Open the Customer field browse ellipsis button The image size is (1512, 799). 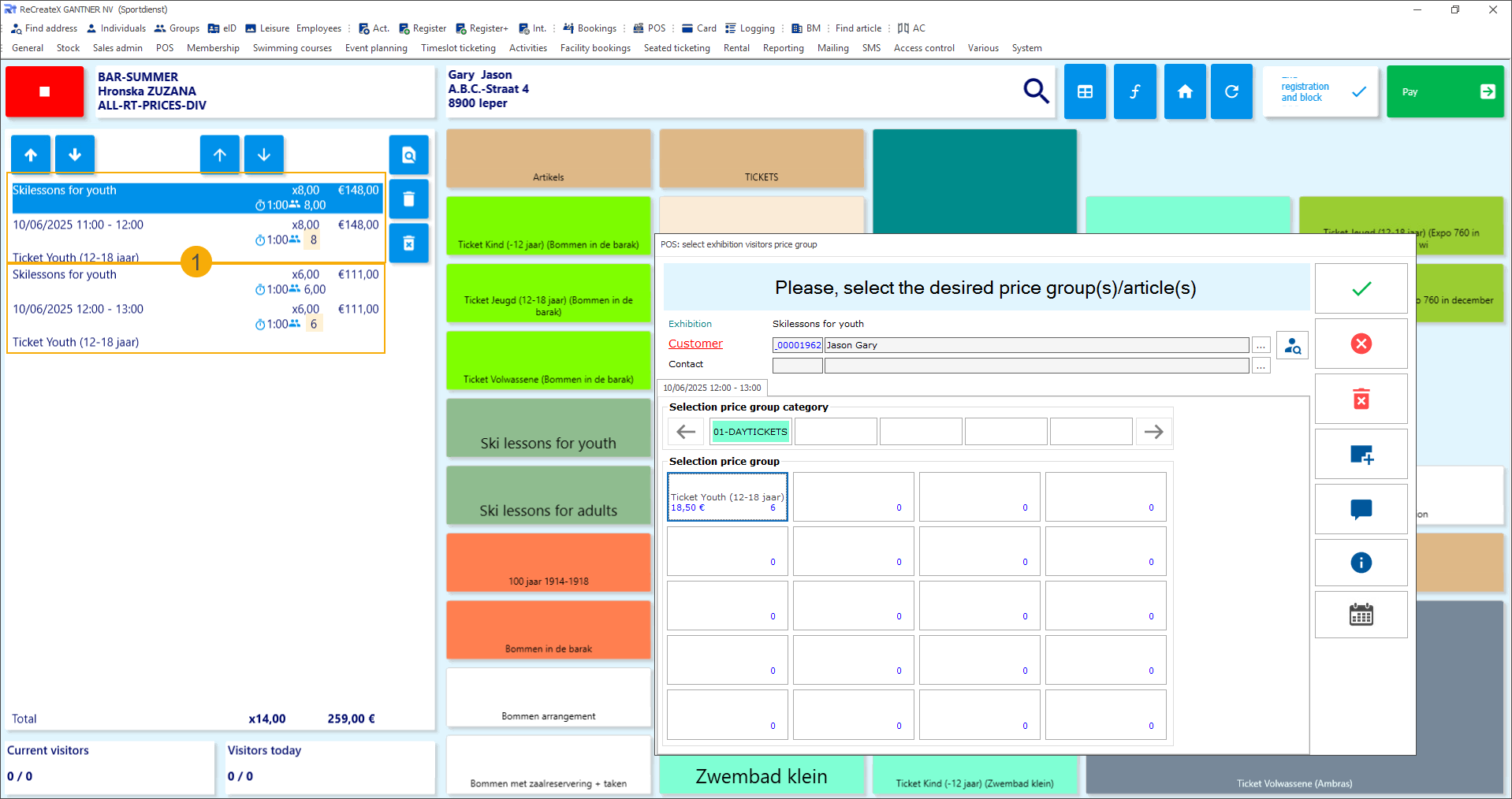pyautogui.click(x=1261, y=345)
